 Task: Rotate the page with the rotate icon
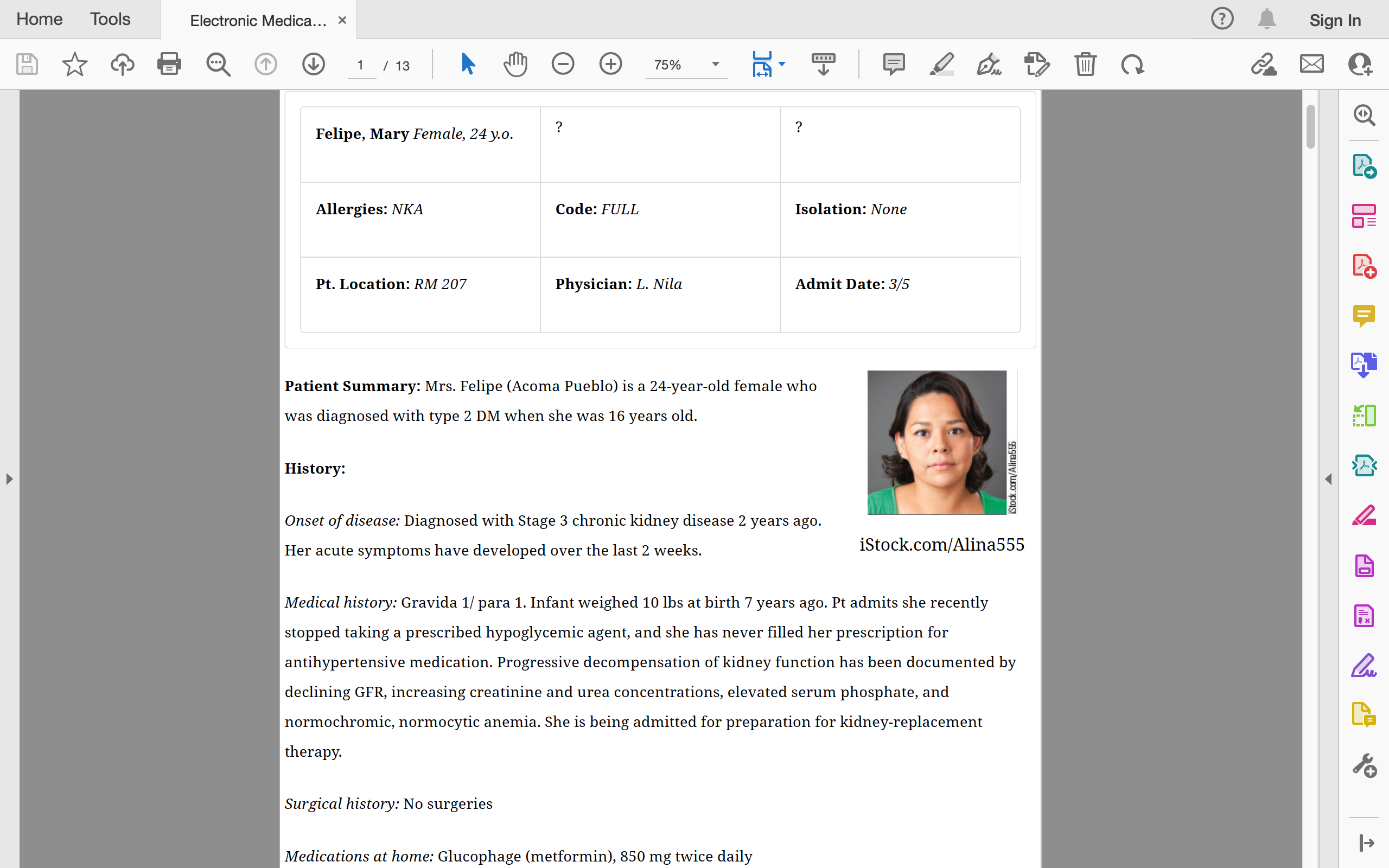1132,63
